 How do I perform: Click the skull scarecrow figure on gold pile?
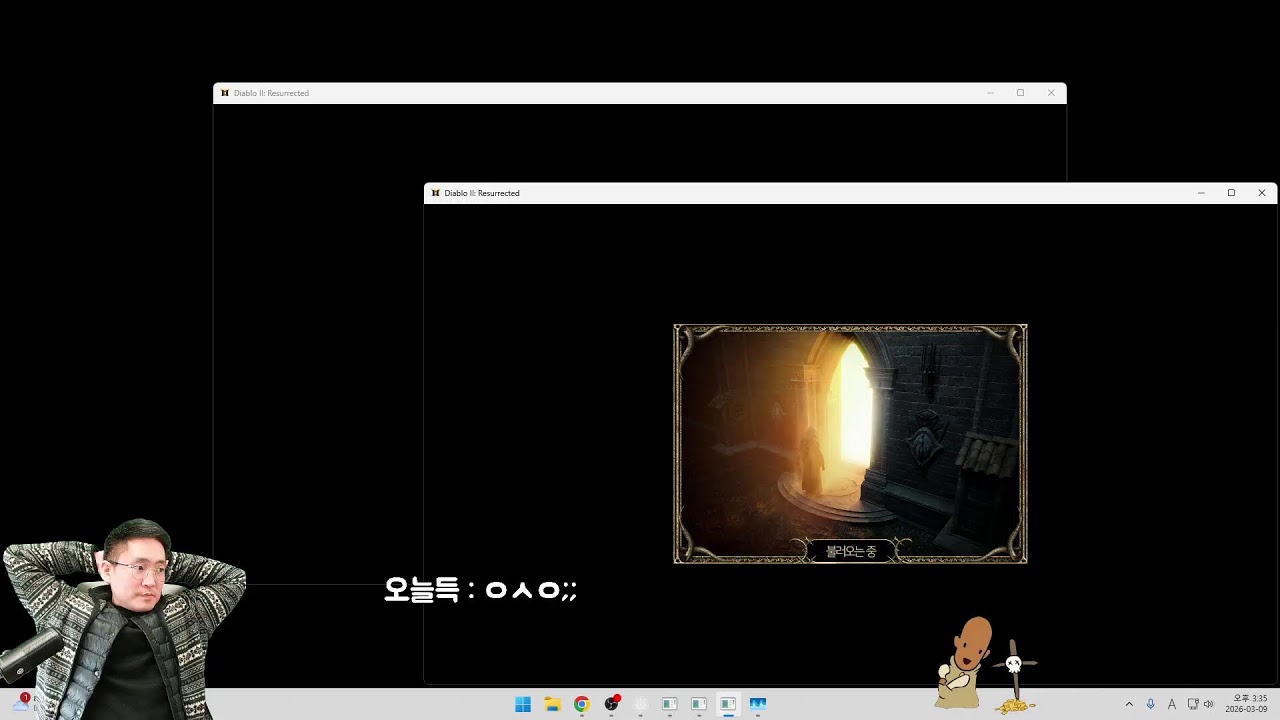[x=1015, y=677]
